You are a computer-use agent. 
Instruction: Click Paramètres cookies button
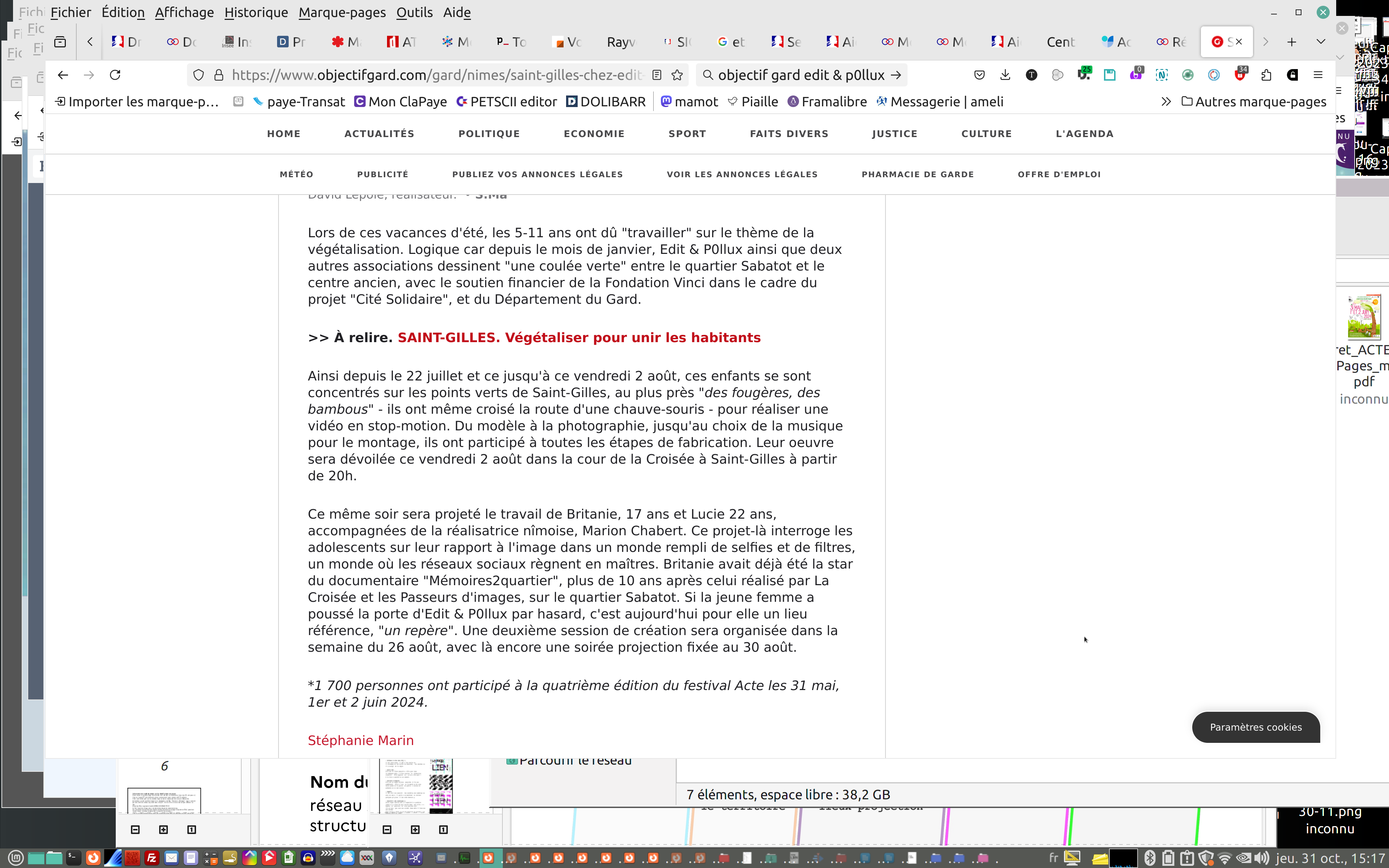click(x=1255, y=727)
